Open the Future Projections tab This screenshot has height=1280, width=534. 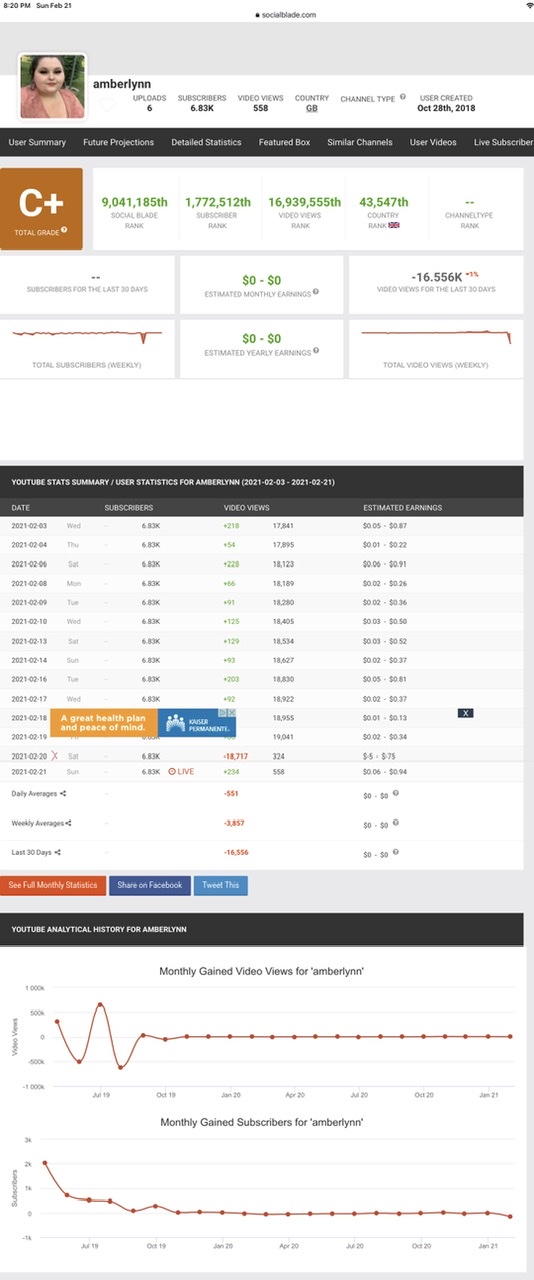point(119,142)
